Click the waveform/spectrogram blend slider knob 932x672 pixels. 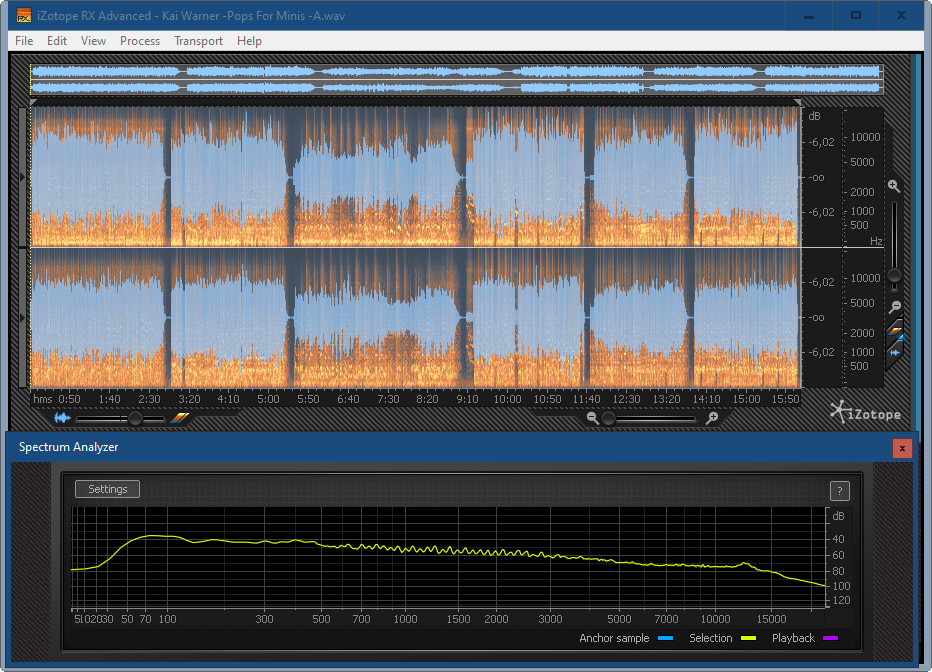pos(133,419)
